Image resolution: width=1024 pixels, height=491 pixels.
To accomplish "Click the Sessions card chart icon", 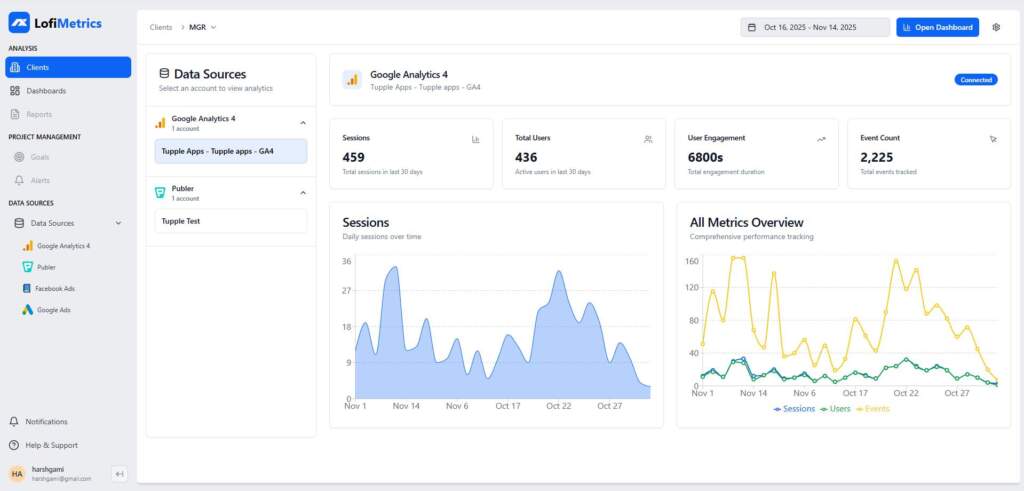I will pyautogui.click(x=476, y=139).
